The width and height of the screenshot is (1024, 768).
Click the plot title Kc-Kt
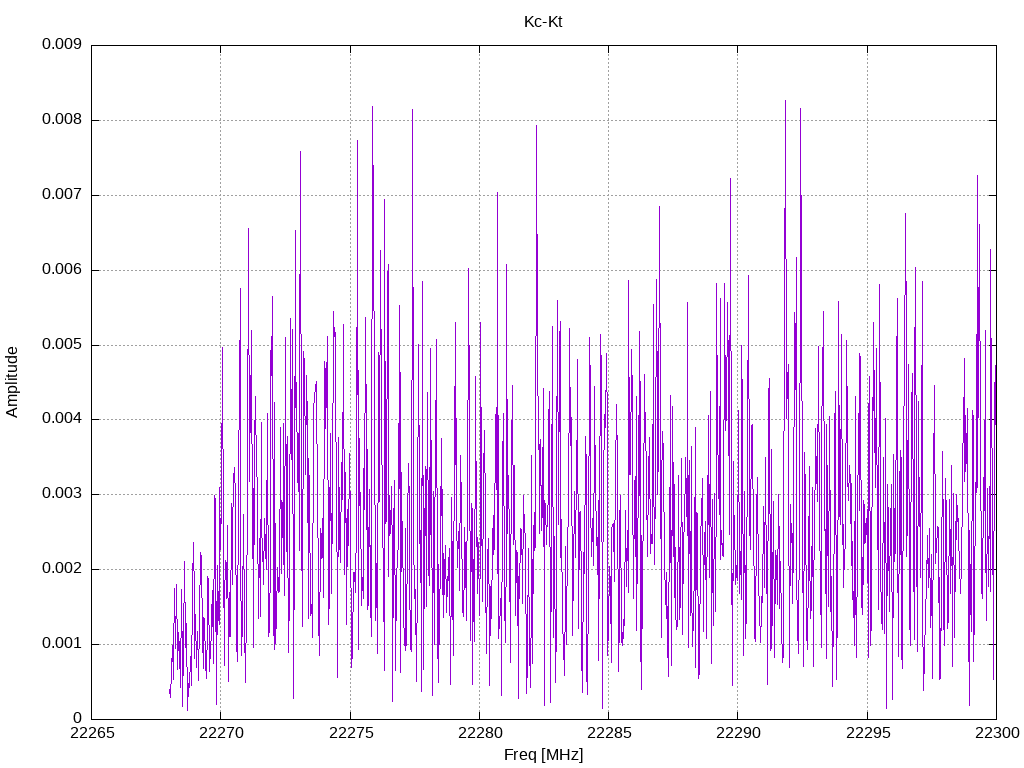click(543, 22)
